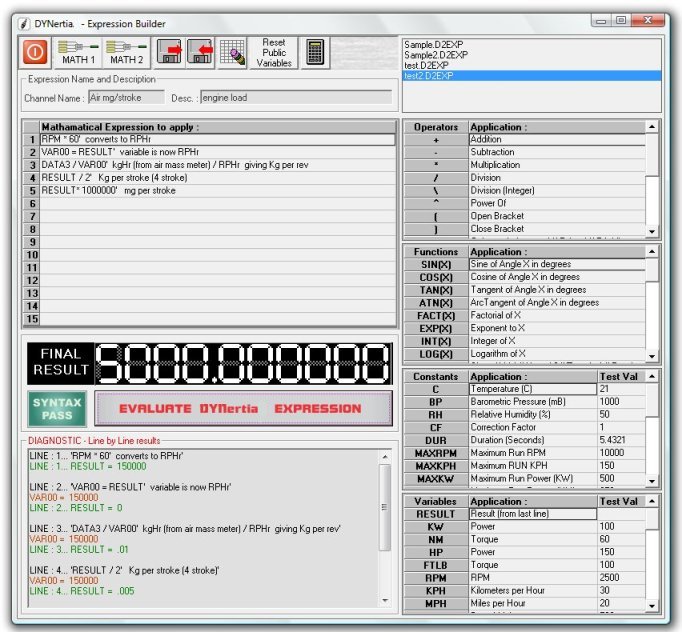The height and width of the screenshot is (632, 682).
Task: Click the grid eraser clear icon
Action: coord(232,53)
